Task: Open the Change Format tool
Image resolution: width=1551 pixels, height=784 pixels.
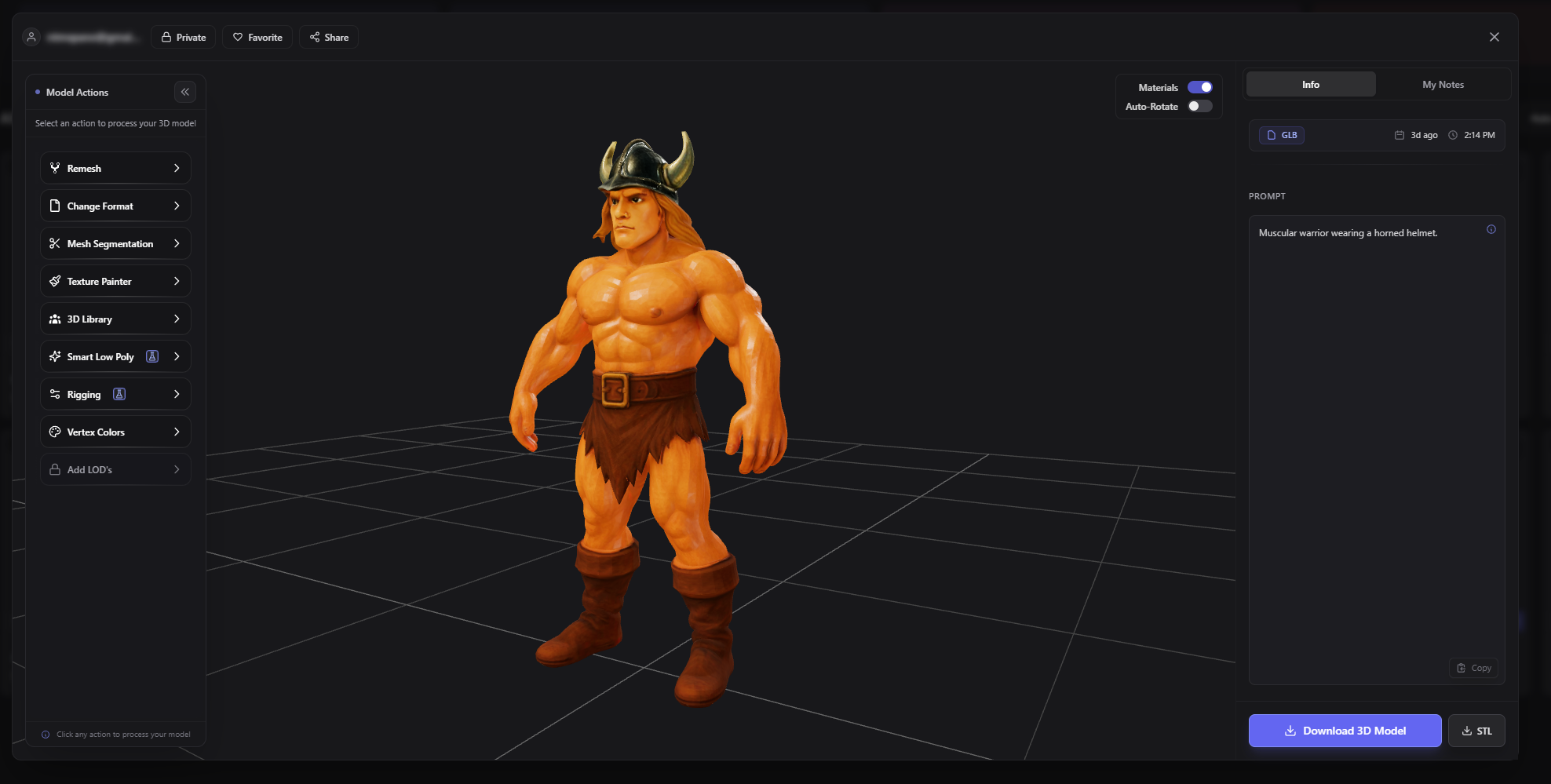Action: (115, 206)
